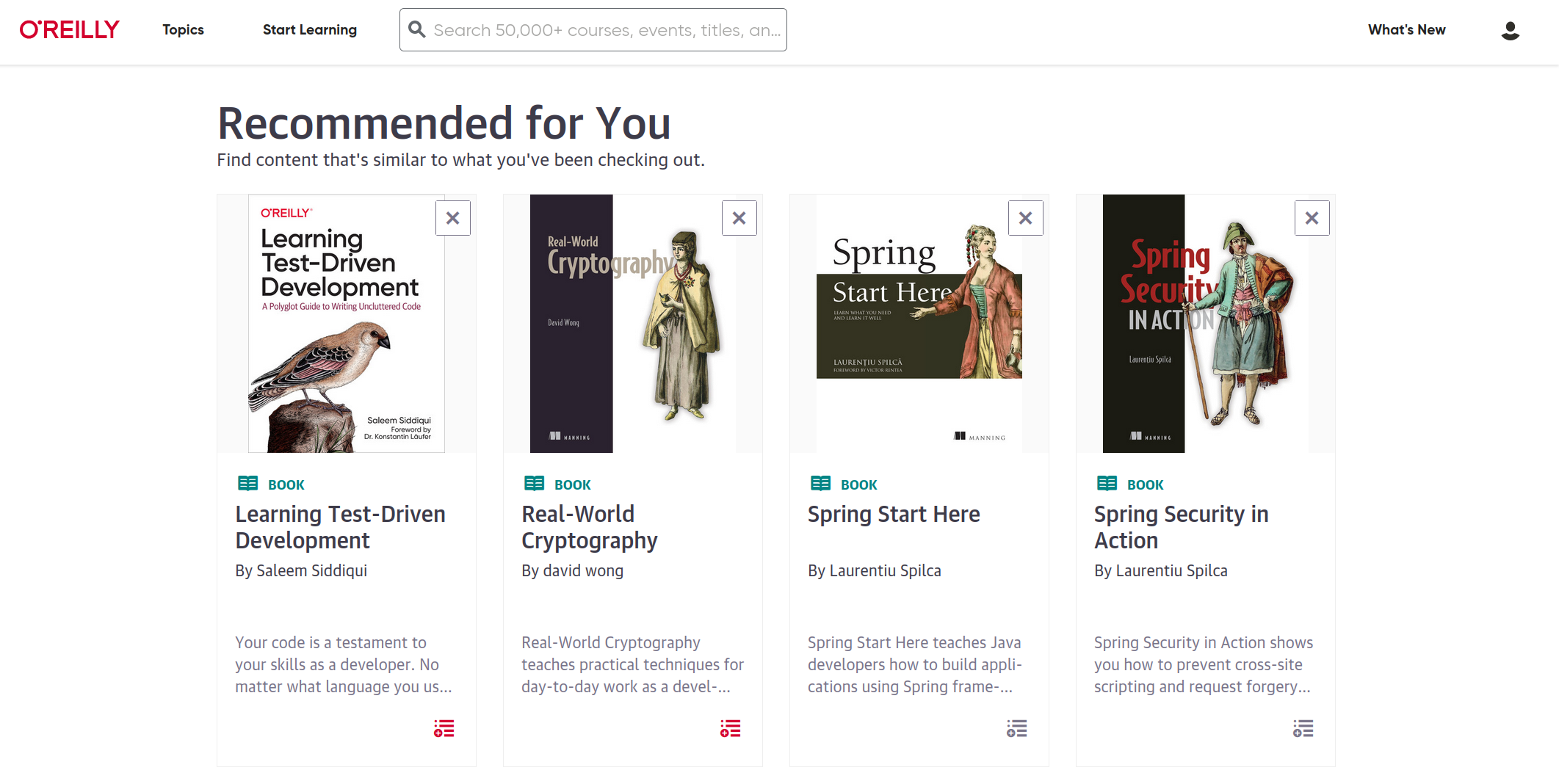Image resolution: width=1559 pixels, height=784 pixels.
Task: Dismiss the Learning Test-Driven Development recommendation
Action: (x=453, y=218)
